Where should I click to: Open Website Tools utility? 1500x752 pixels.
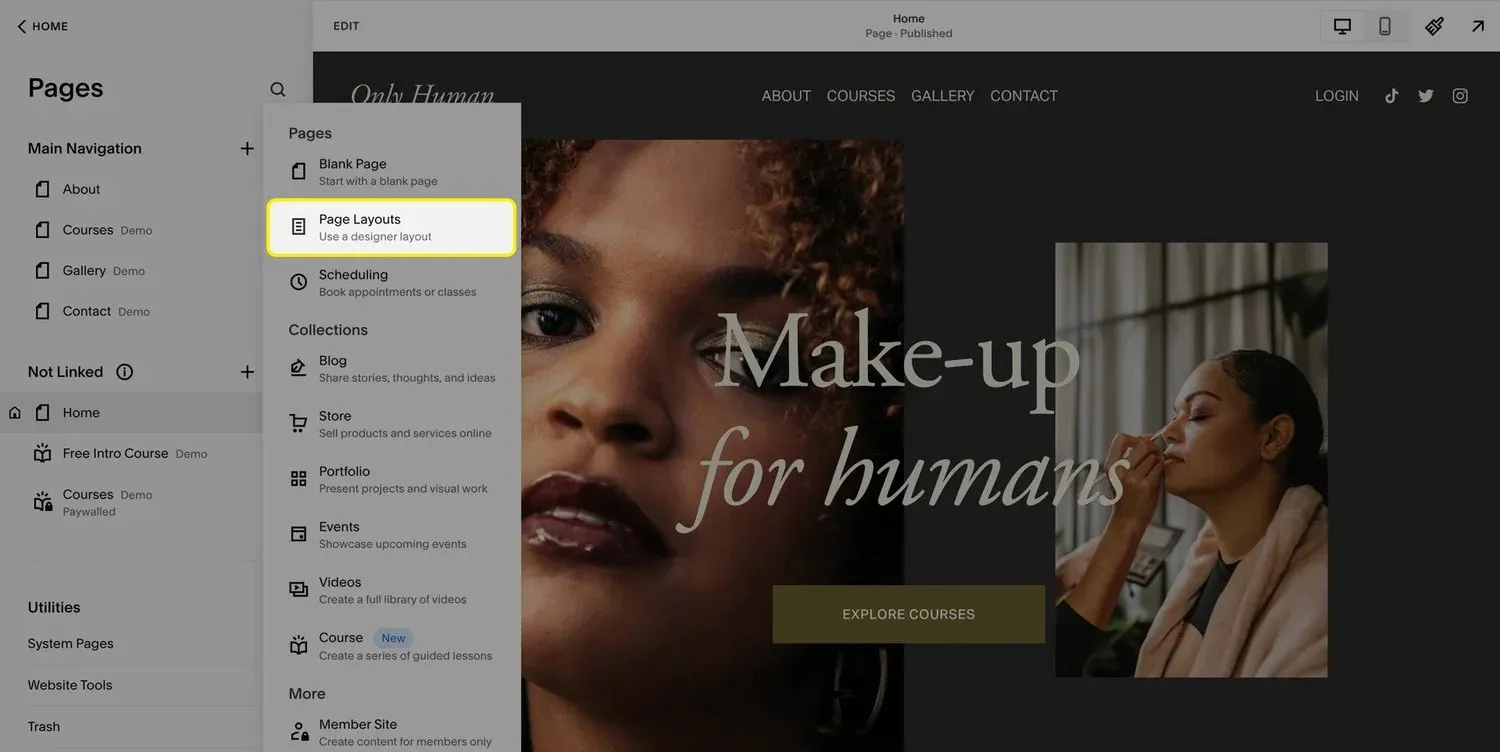(x=70, y=685)
